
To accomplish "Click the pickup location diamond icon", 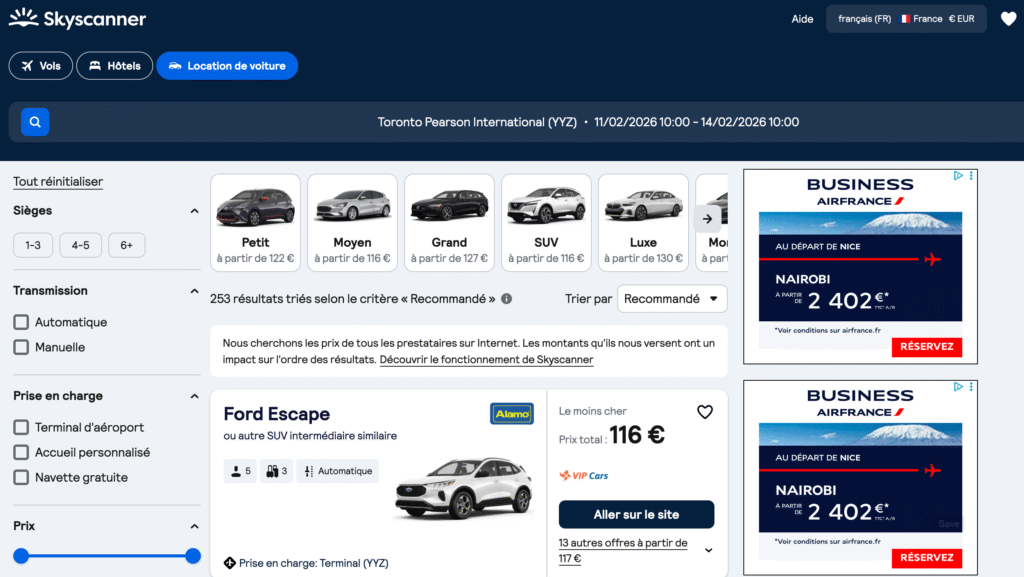I will (229, 563).
